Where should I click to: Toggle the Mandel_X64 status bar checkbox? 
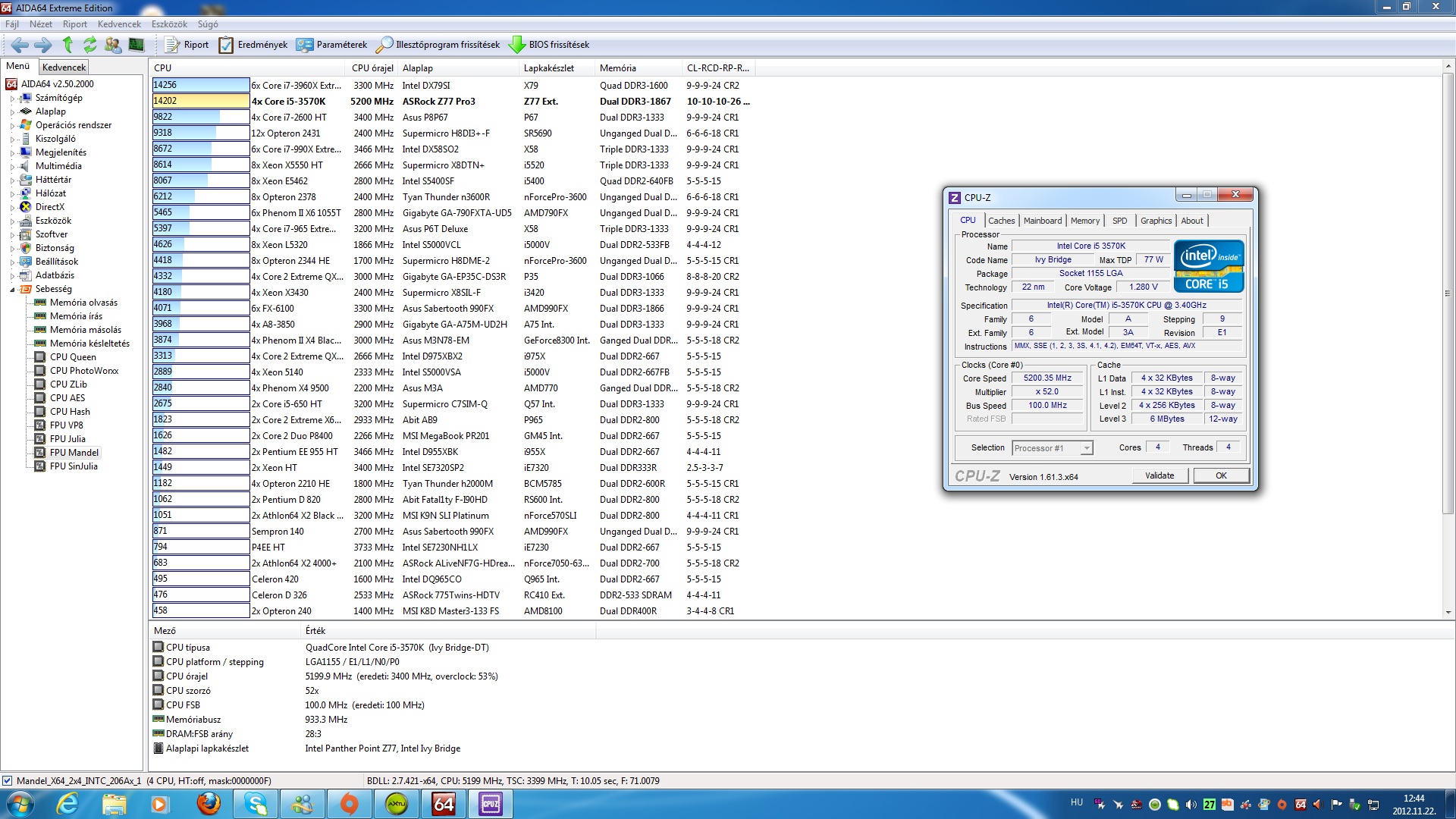click(x=7, y=780)
